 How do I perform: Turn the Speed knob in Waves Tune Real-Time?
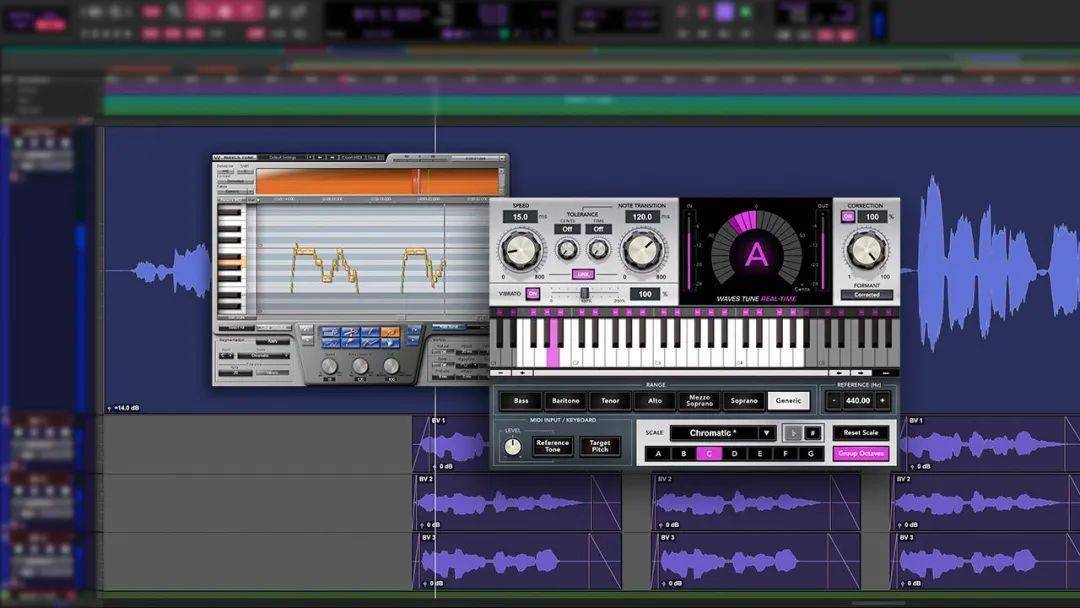click(x=520, y=250)
